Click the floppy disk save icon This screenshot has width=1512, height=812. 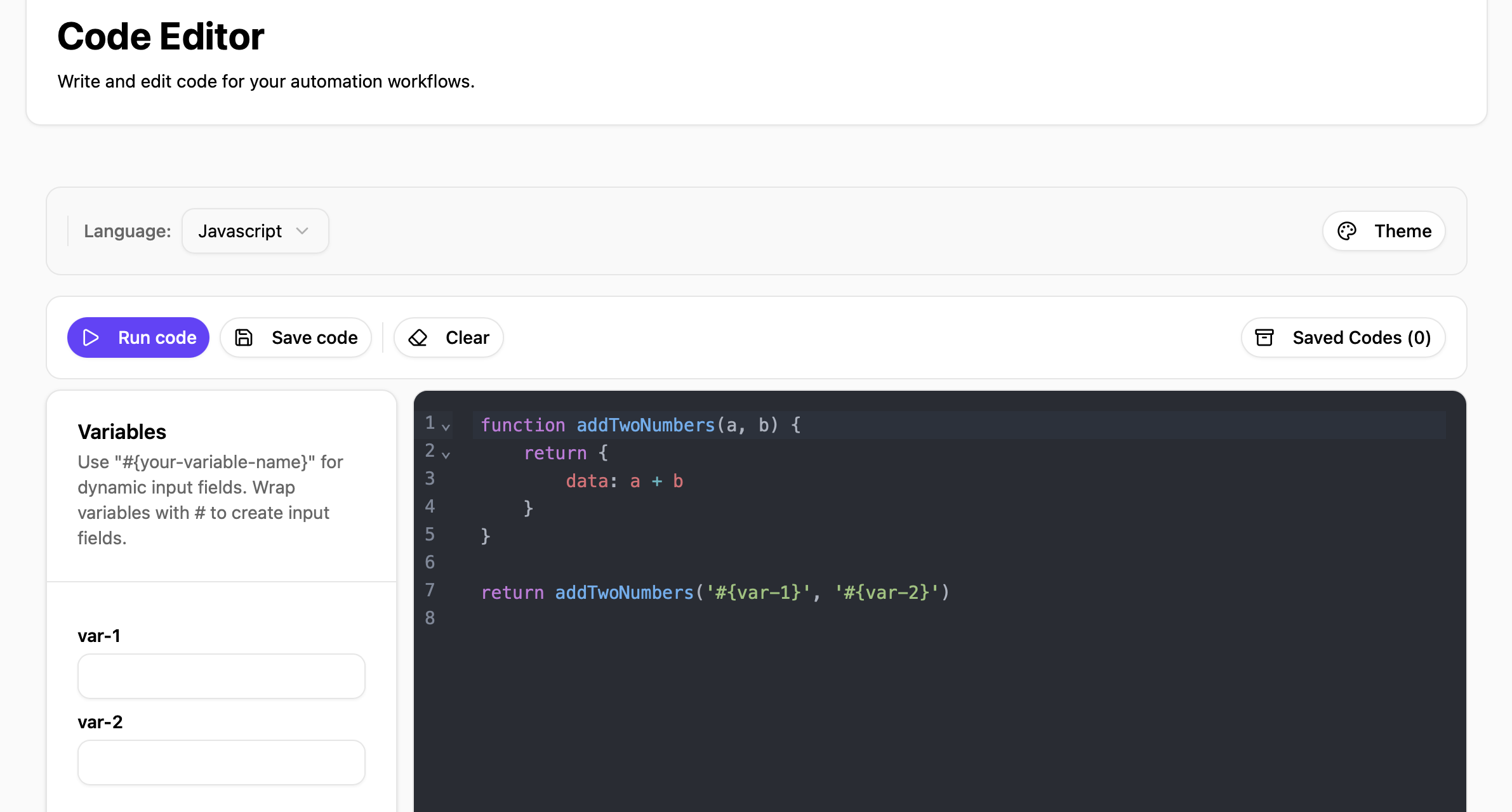point(244,337)
